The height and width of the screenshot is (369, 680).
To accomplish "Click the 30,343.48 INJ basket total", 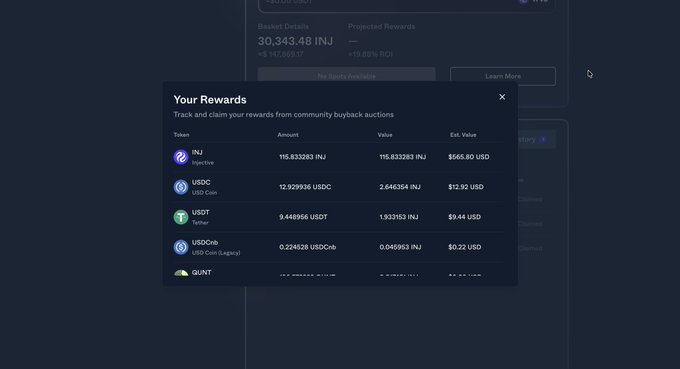I will coord(295,41).
